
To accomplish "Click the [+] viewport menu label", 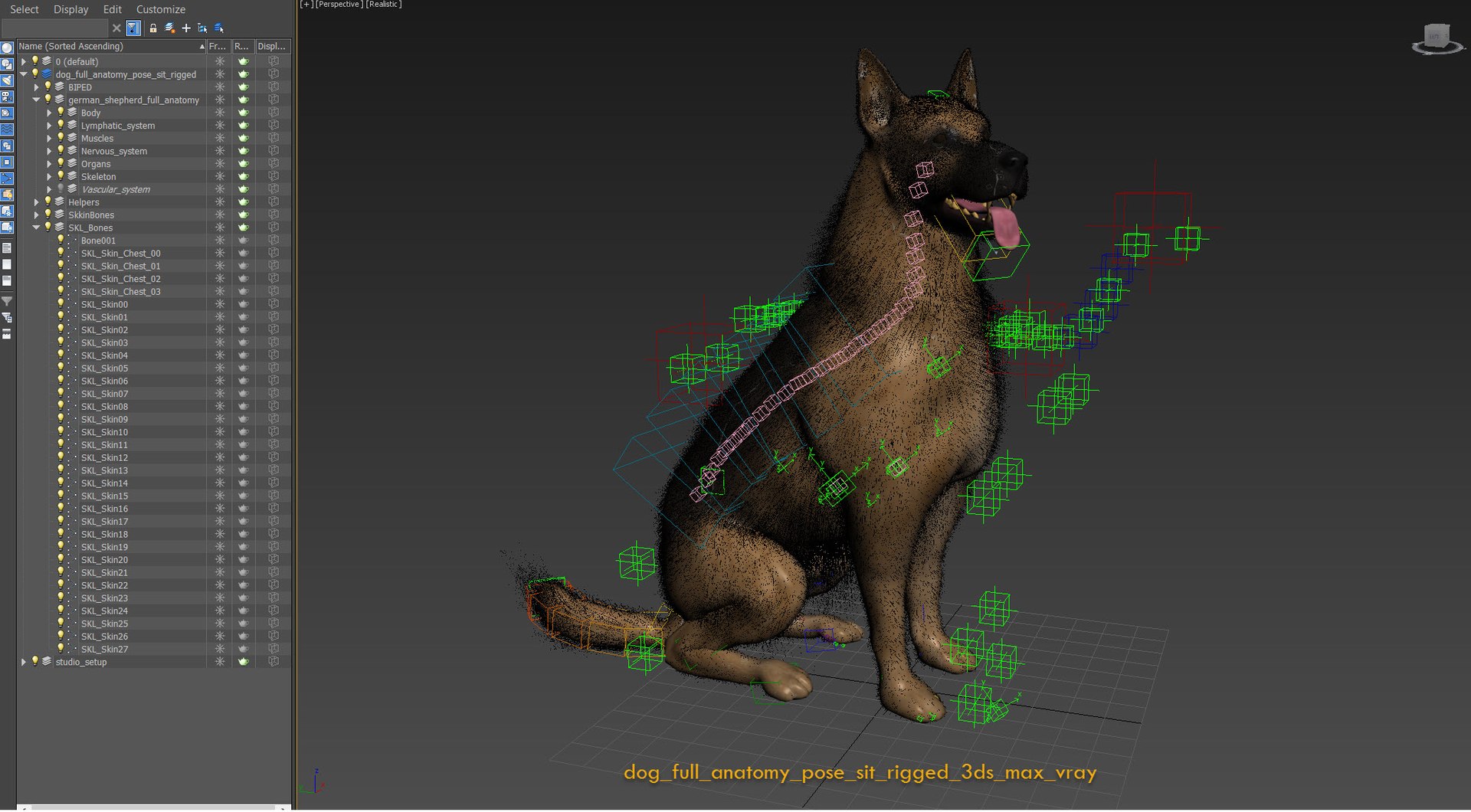I will (306, 5).
